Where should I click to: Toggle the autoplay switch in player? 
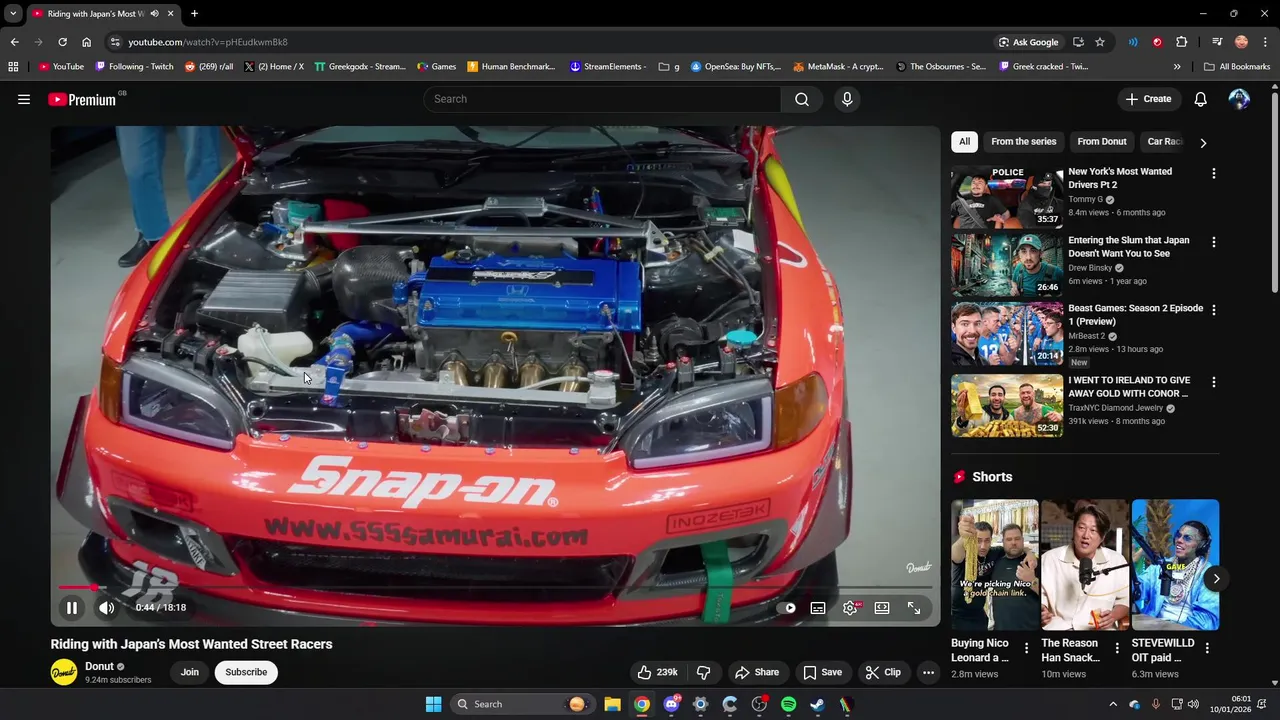[x=789, y=607]
